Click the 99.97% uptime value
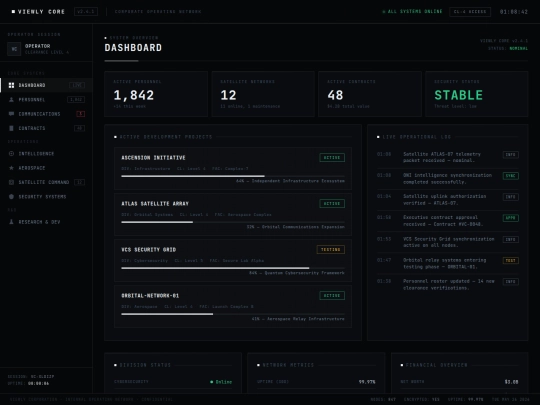Image resolution: width=540 pixels, height=405 pixels. click(367, 382)
